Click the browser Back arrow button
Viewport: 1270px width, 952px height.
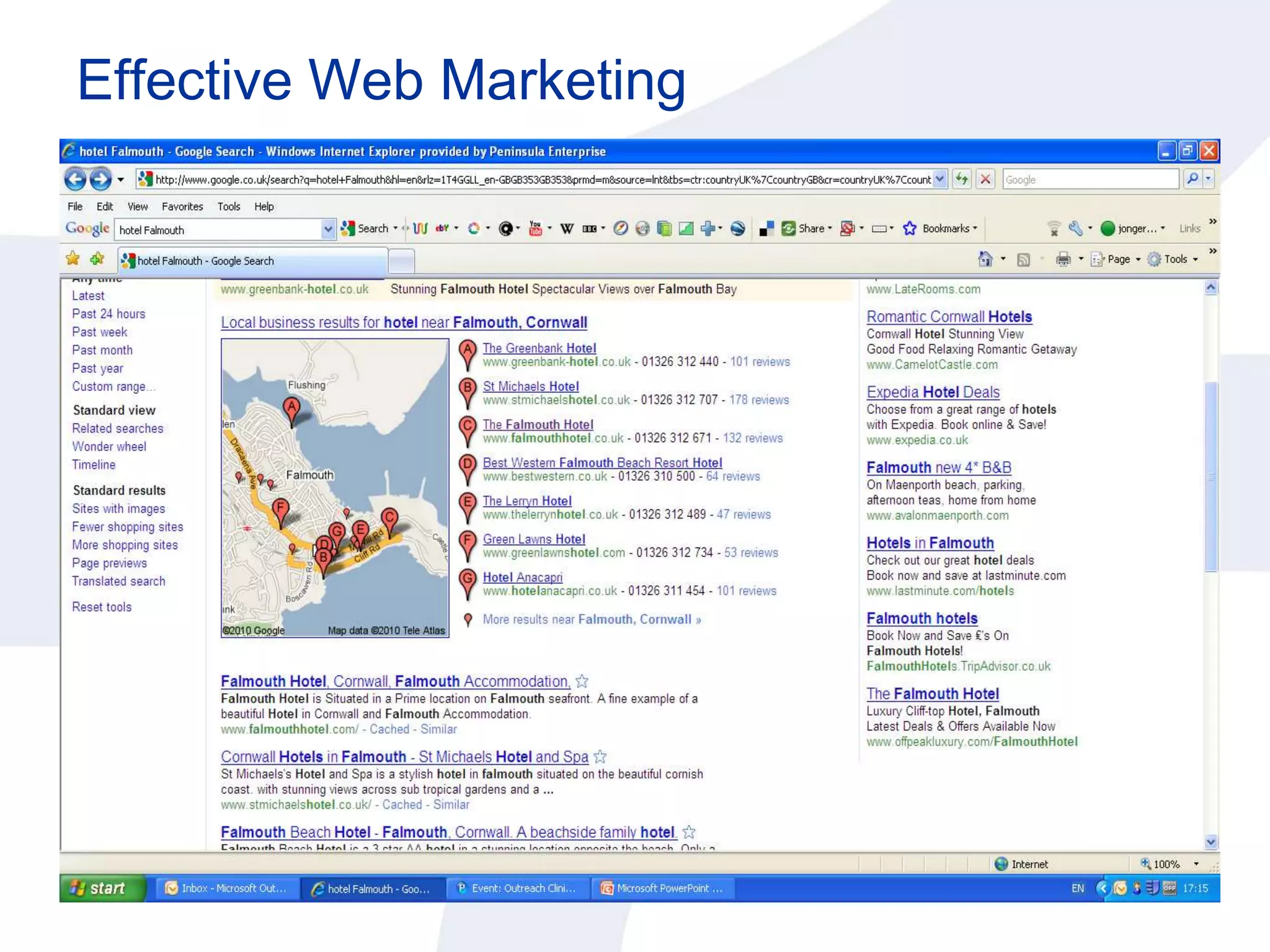(x=76, y=180)
